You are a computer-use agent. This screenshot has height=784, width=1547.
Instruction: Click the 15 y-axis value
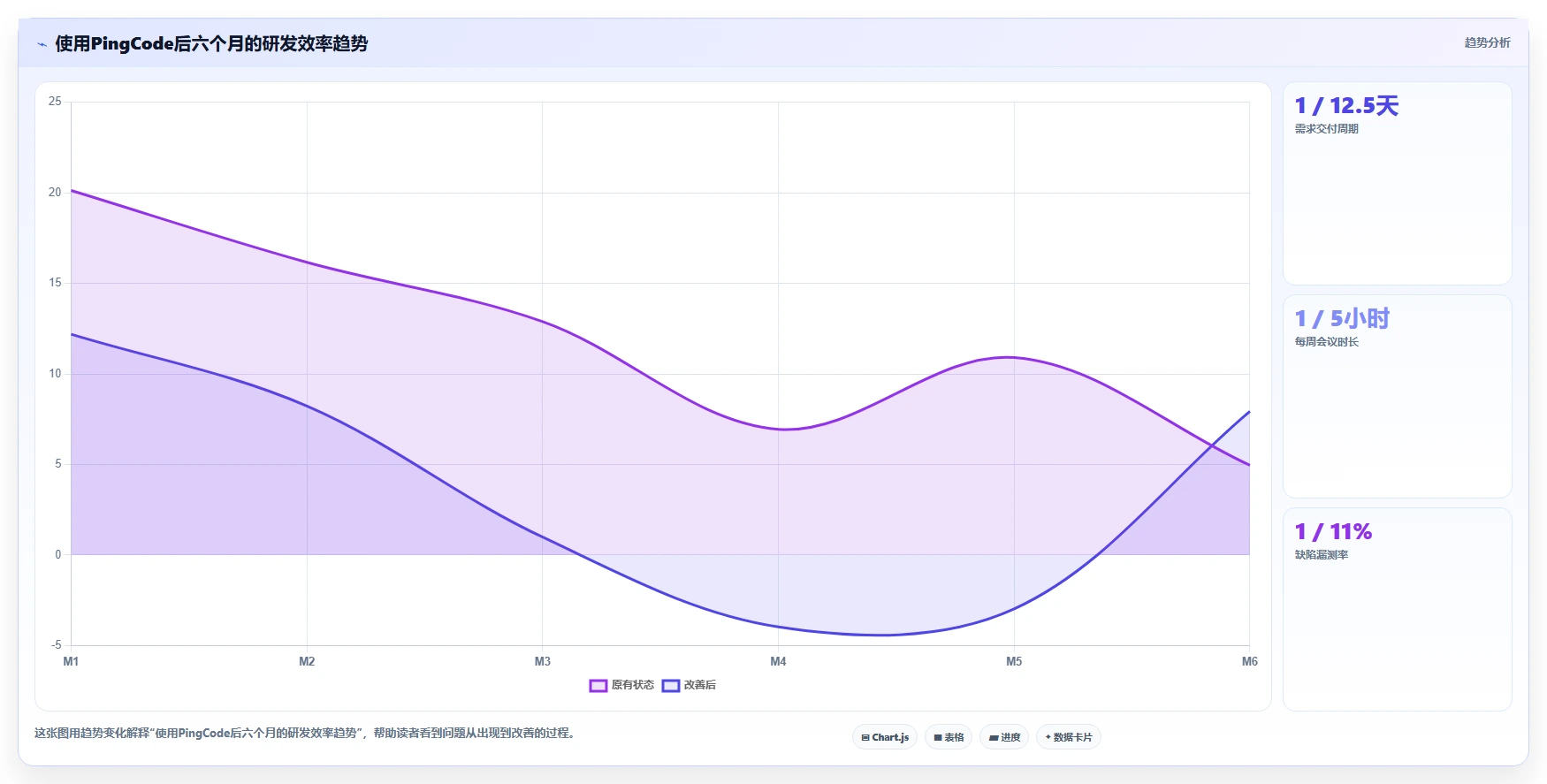[x=55, y=283]
